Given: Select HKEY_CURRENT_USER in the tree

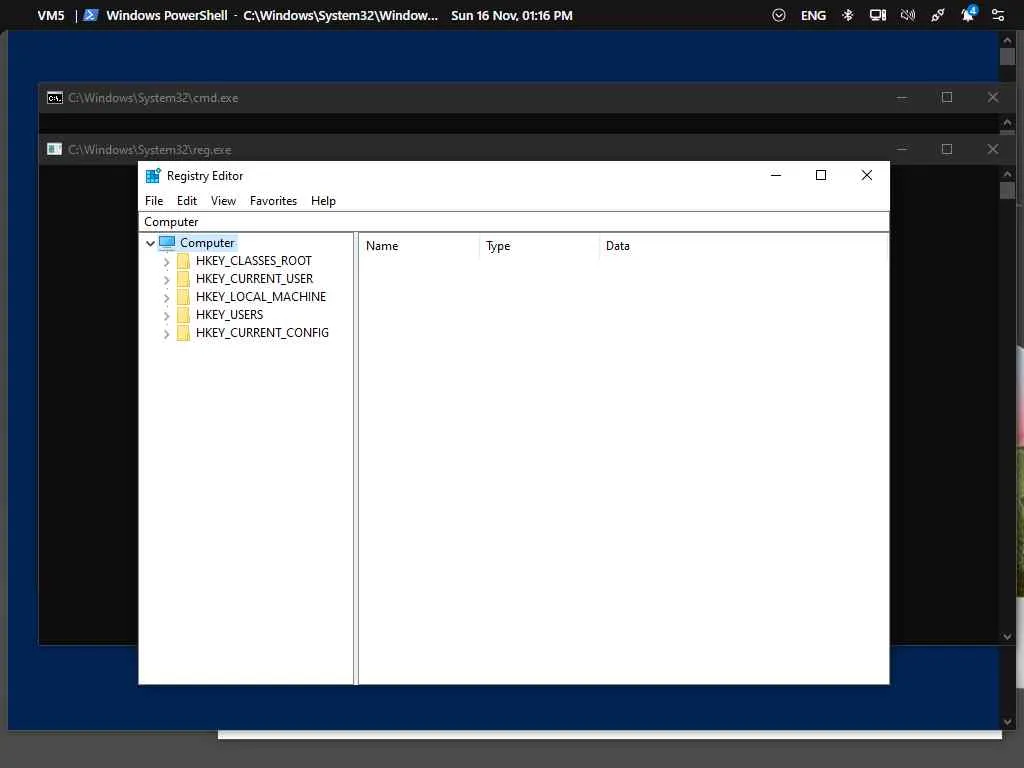Looking at the screenshot, I should (x=254, y=279).
